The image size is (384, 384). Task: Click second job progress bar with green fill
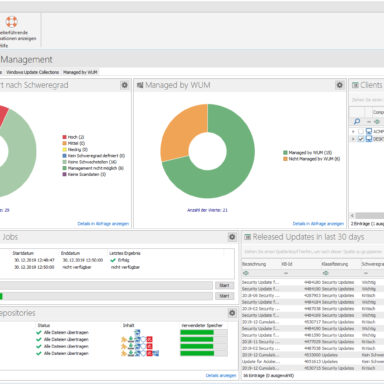106,296
